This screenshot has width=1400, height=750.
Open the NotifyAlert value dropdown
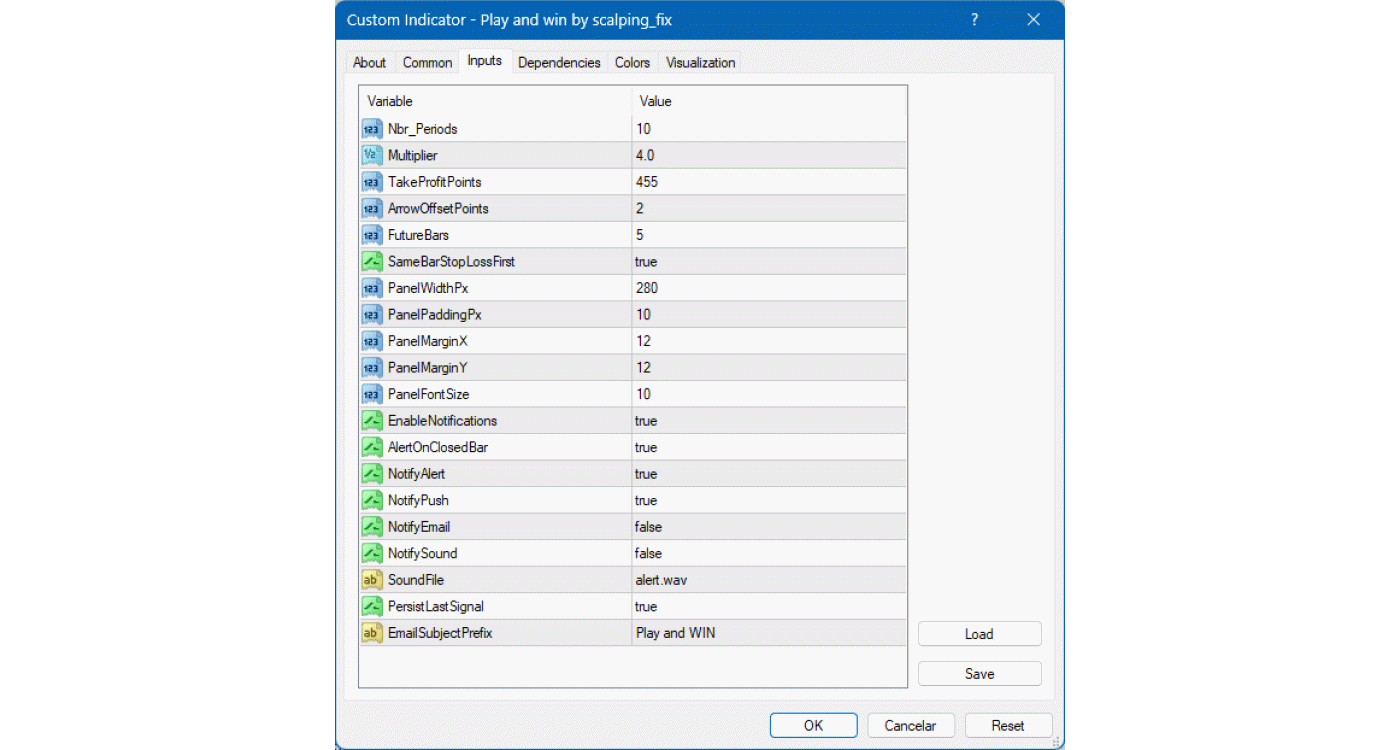768,474
